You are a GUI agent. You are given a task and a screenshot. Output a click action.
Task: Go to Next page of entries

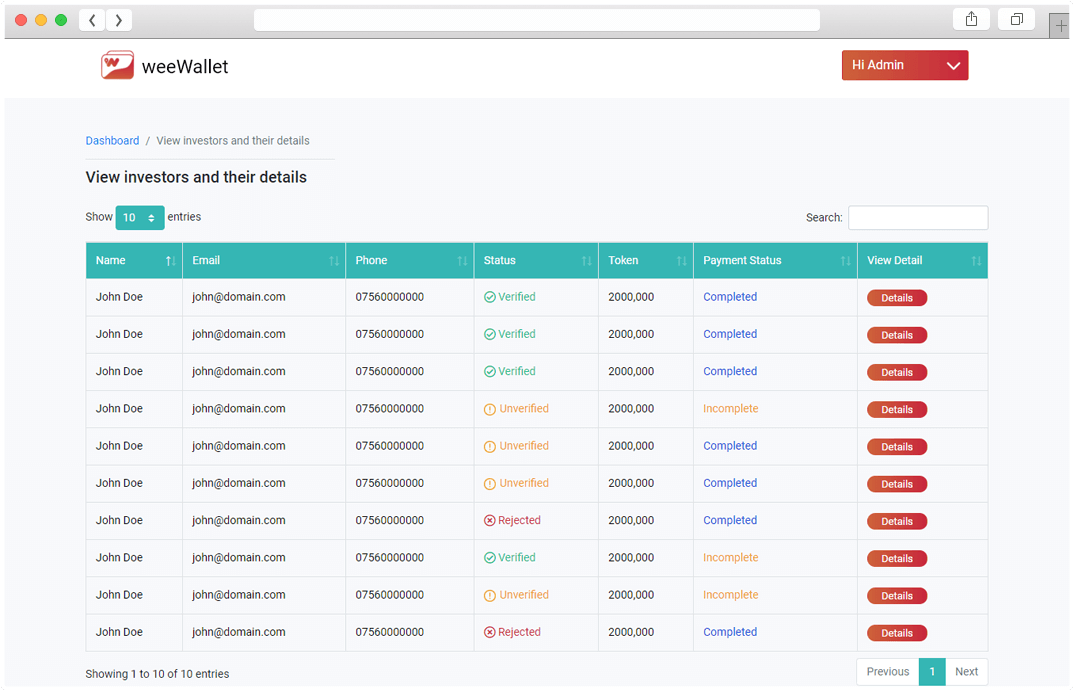(966, 672)
